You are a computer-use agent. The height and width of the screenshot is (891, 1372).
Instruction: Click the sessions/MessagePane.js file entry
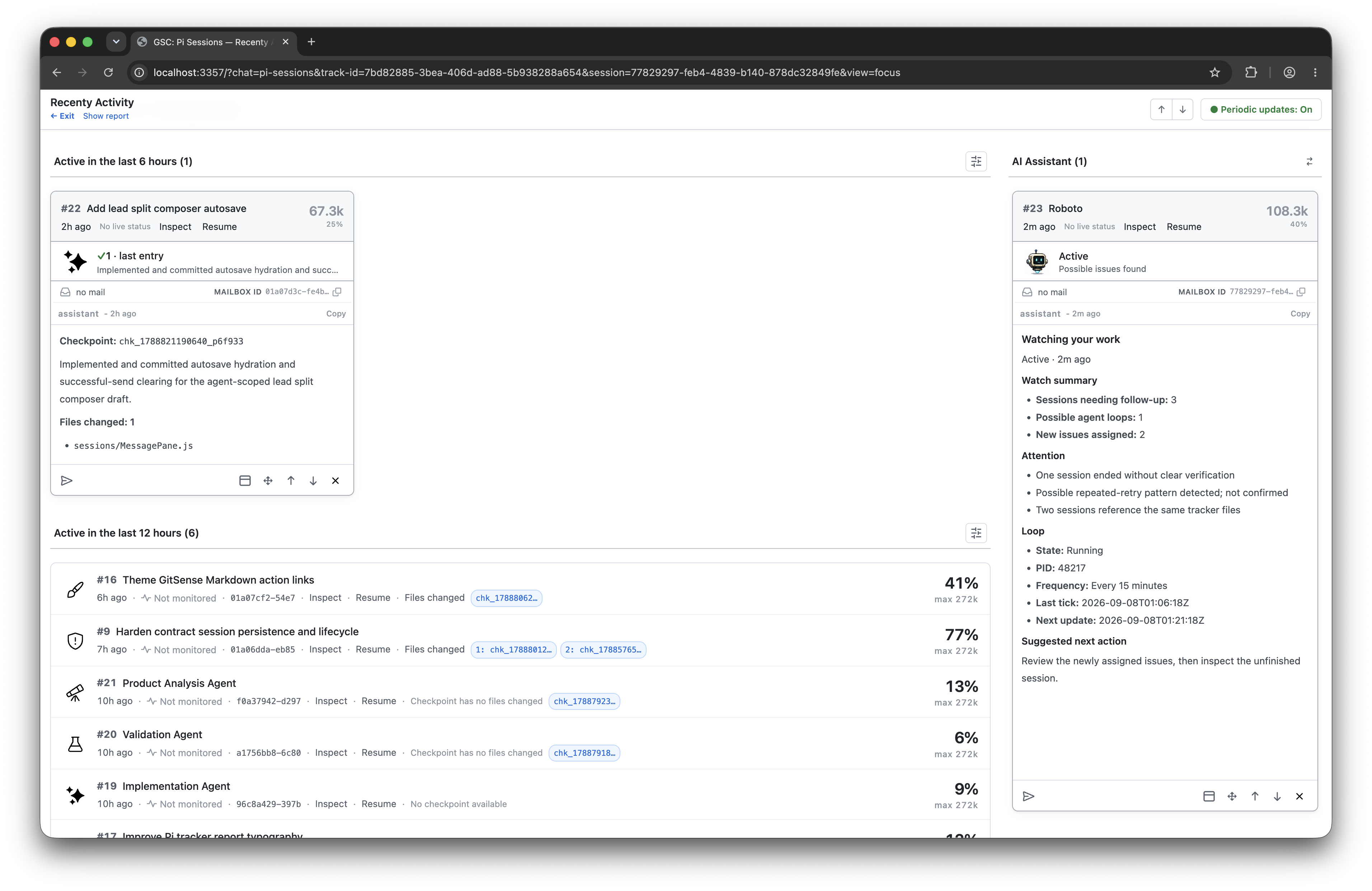pos(133,445)
